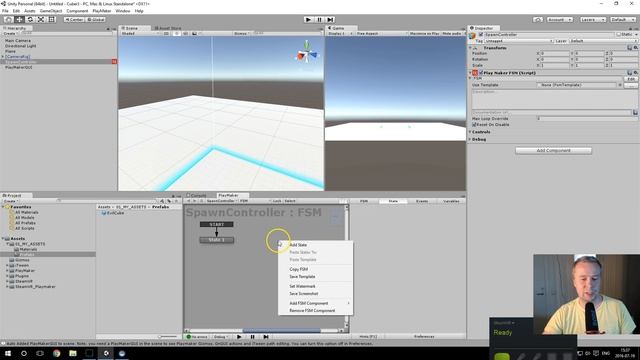
Task: Toggle the Static checkbox in Inspector
Action: [618, 35]
